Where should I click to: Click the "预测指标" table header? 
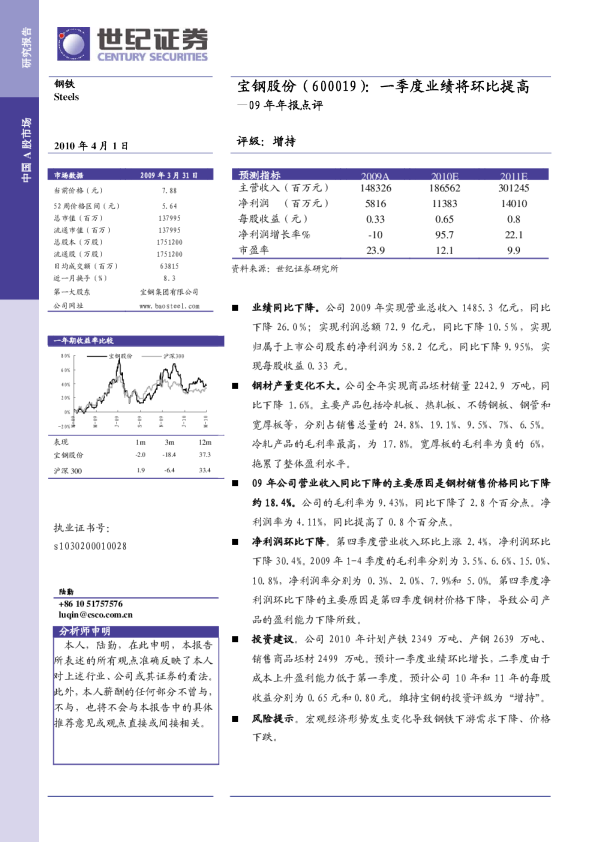click(x=259, y=175)
